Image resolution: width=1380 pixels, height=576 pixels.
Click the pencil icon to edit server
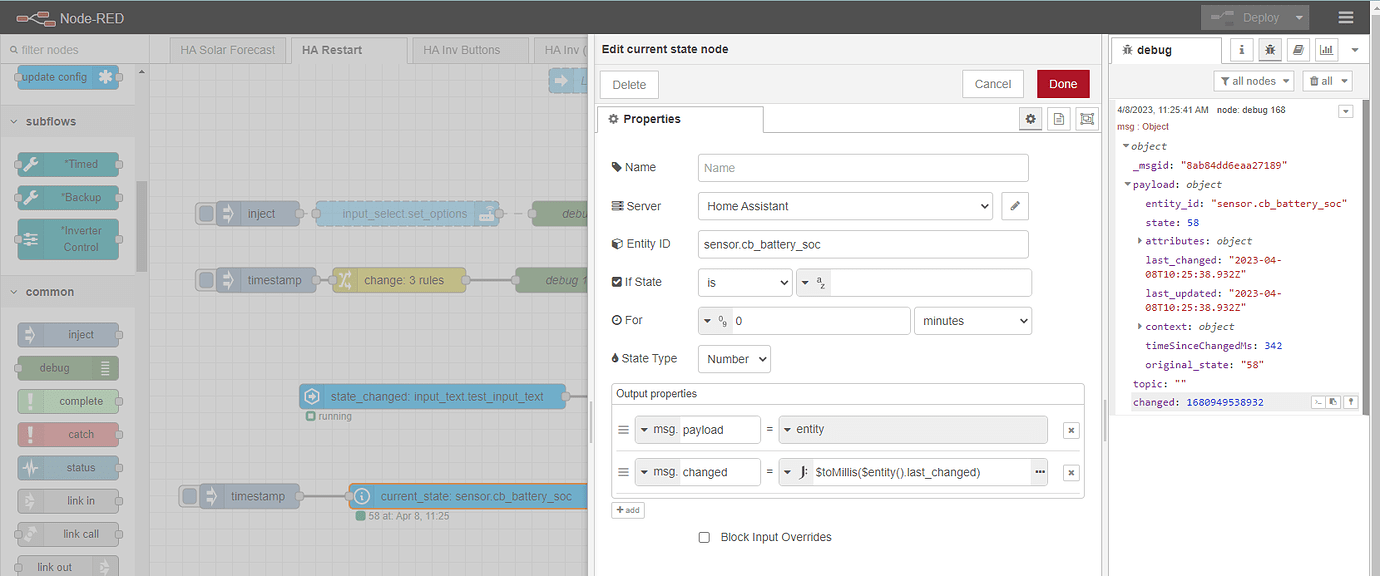(x=1014, y=206)
